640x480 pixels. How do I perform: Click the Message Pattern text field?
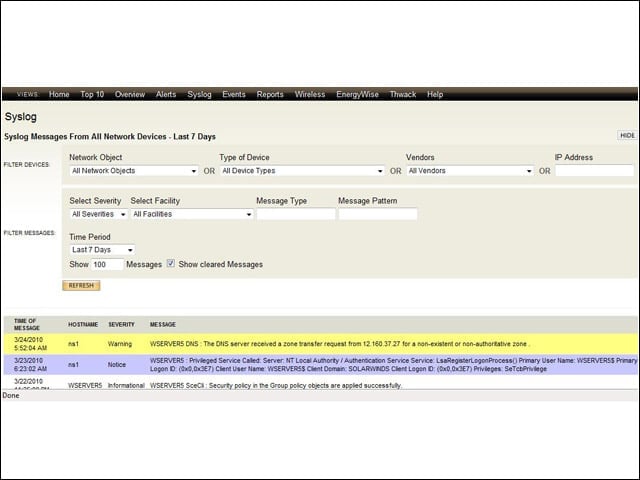(378, 214)
